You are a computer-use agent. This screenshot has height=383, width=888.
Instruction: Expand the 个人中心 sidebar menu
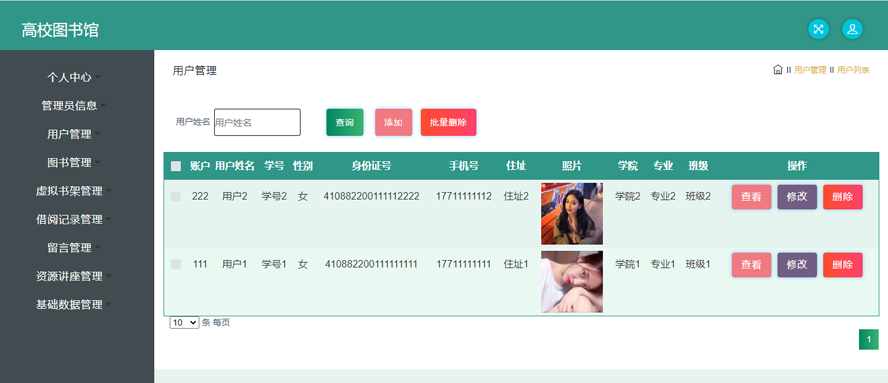pos(74,77)
